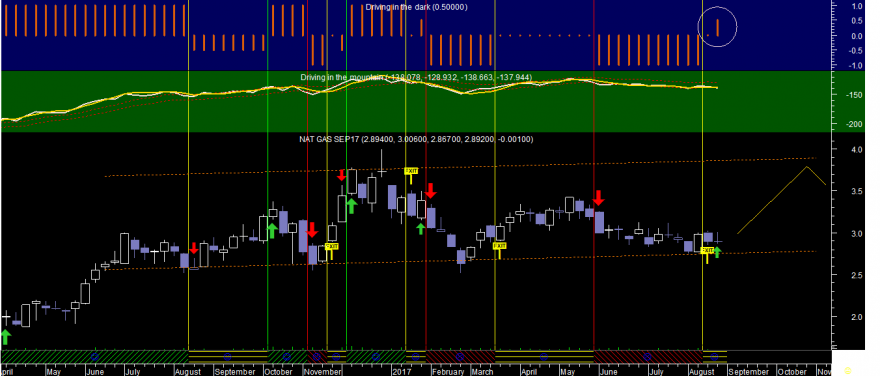Select the tall doji candle peaking near 4.0
The image size is (880, 376).
pos(381,164)
